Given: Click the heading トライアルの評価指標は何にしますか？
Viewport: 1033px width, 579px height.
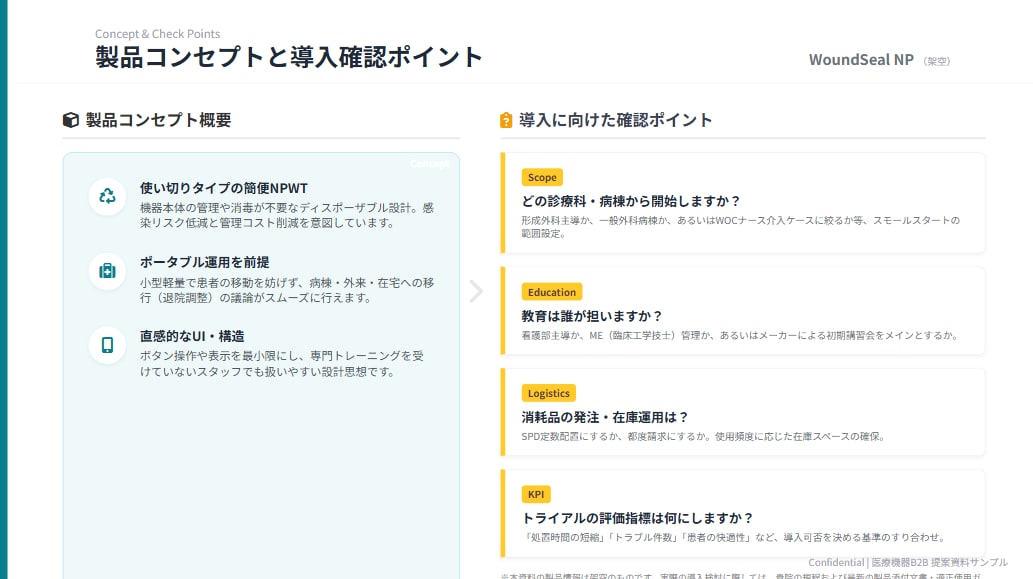Looking at the screenshot, I should click(638, 518).
